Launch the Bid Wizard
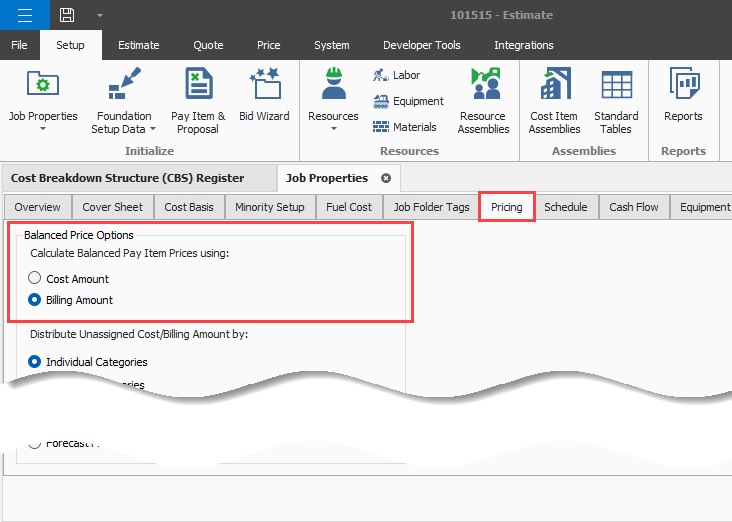Image resolution: width=732 pixels, height=522 pixels. point(264,100)
